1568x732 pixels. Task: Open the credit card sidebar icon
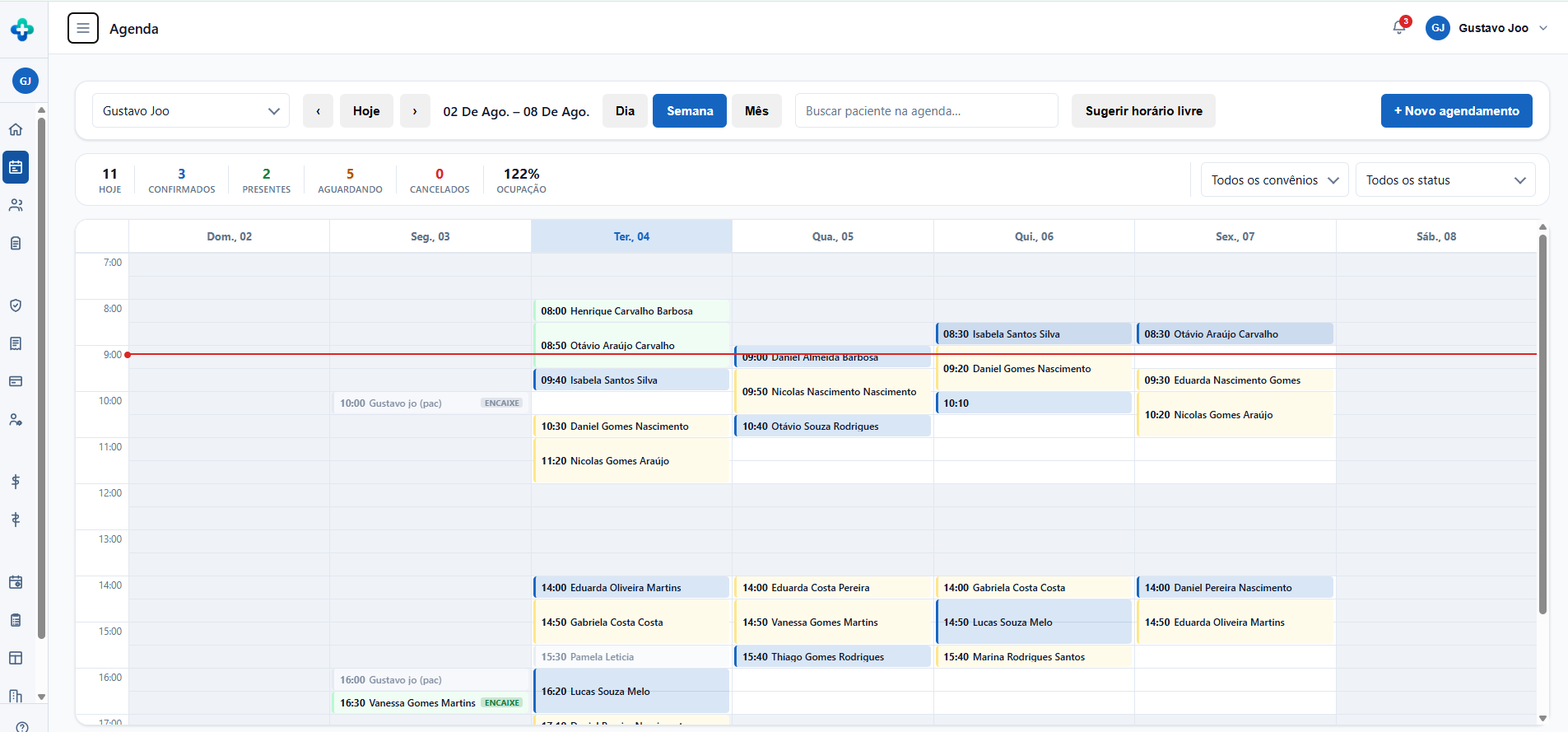pos(16,381)
